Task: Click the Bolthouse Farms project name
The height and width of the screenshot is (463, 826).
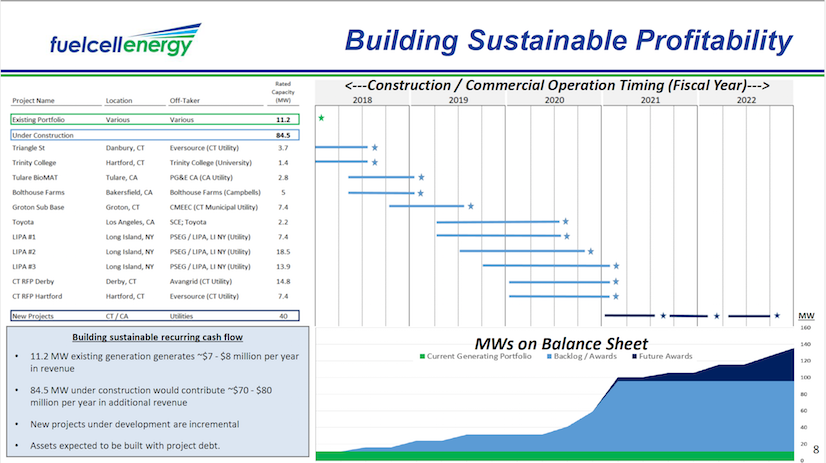Action: pos(38,192)
